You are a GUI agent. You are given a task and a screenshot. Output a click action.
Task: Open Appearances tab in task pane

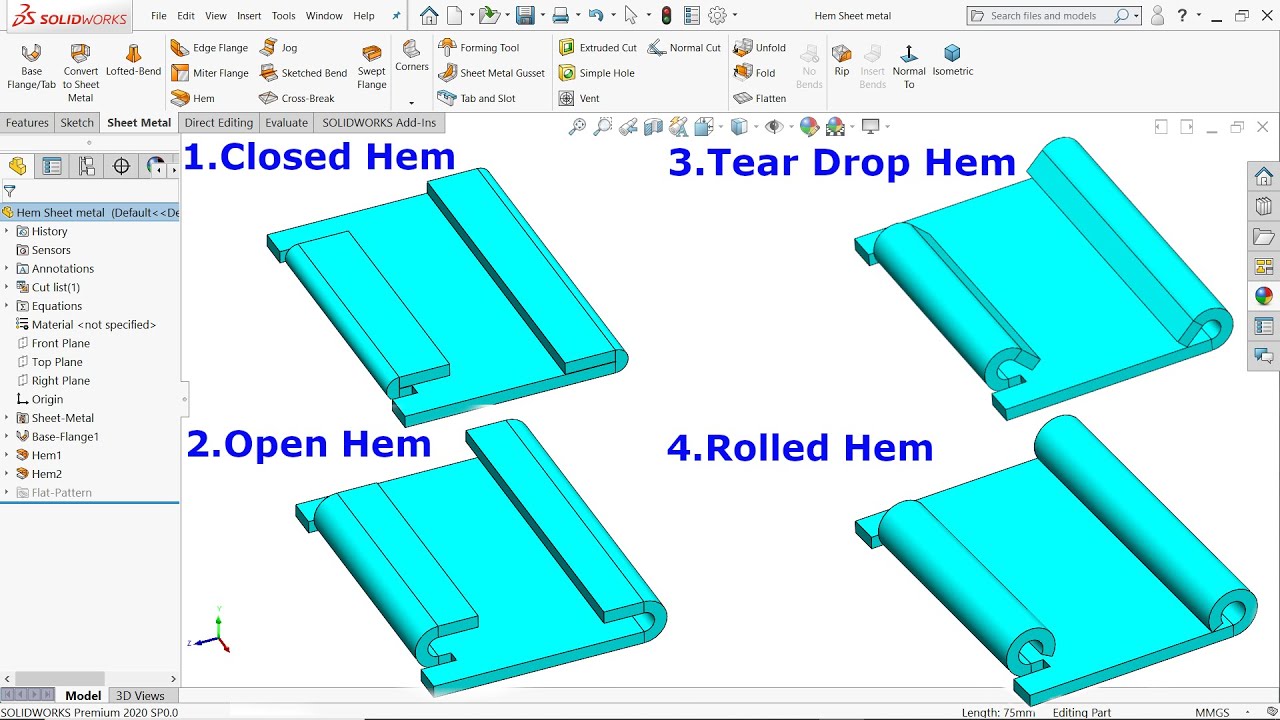click(1264, 296)
